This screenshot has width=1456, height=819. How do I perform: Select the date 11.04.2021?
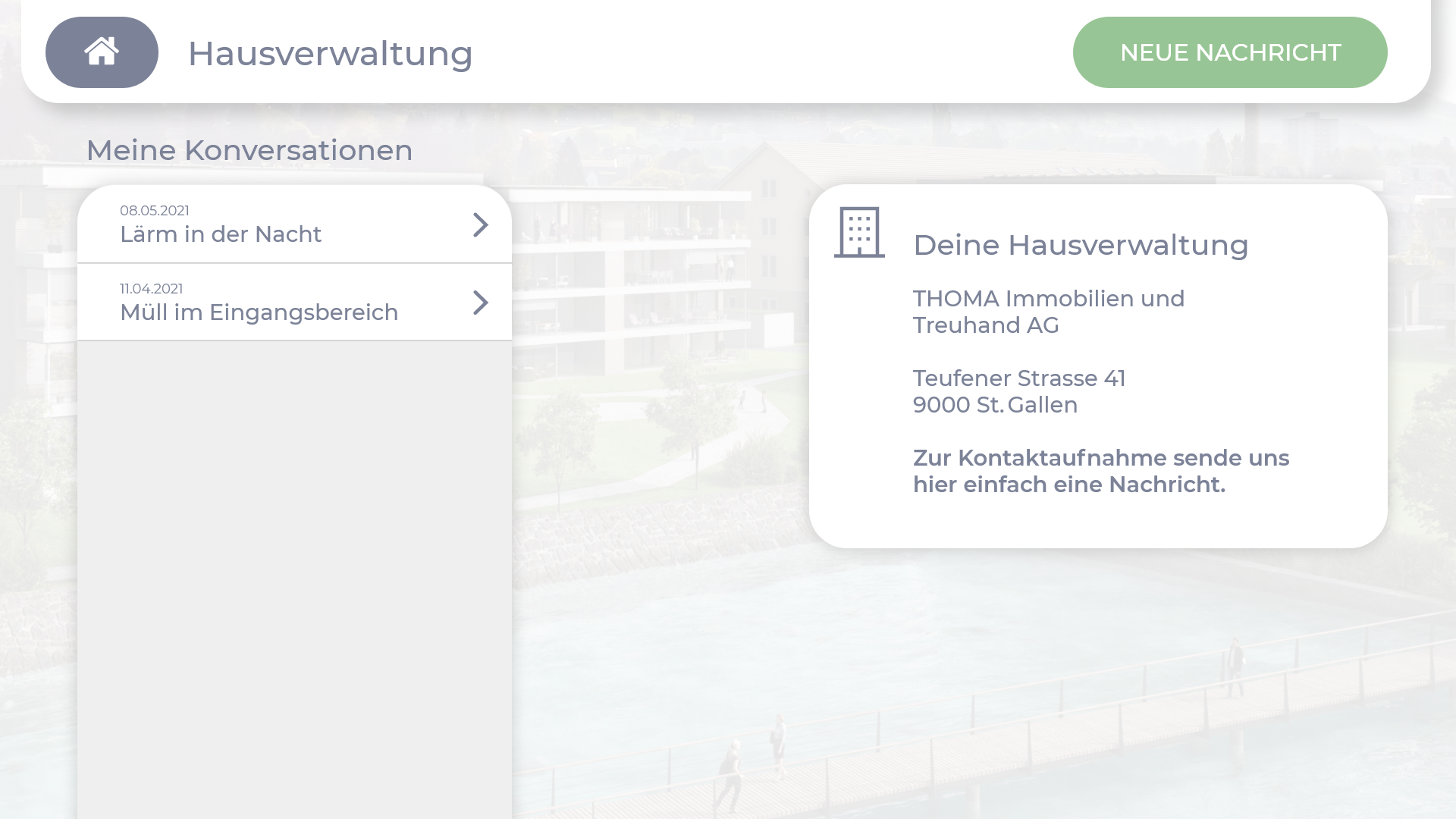pos(152,288)
